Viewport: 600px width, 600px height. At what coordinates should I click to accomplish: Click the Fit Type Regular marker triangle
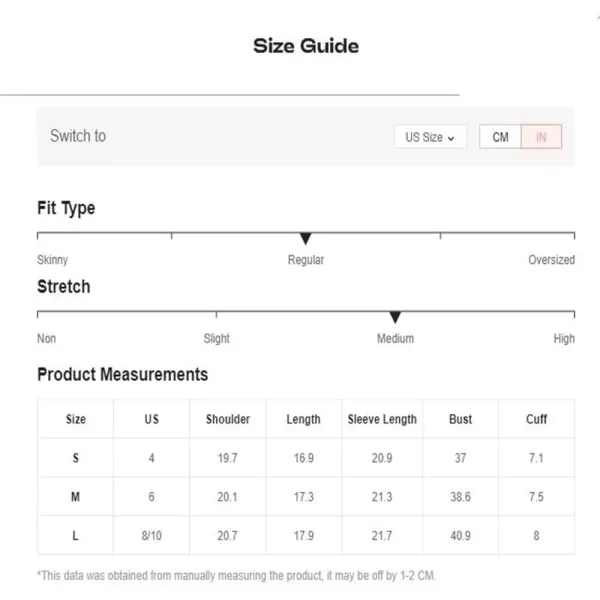(305, 238)
